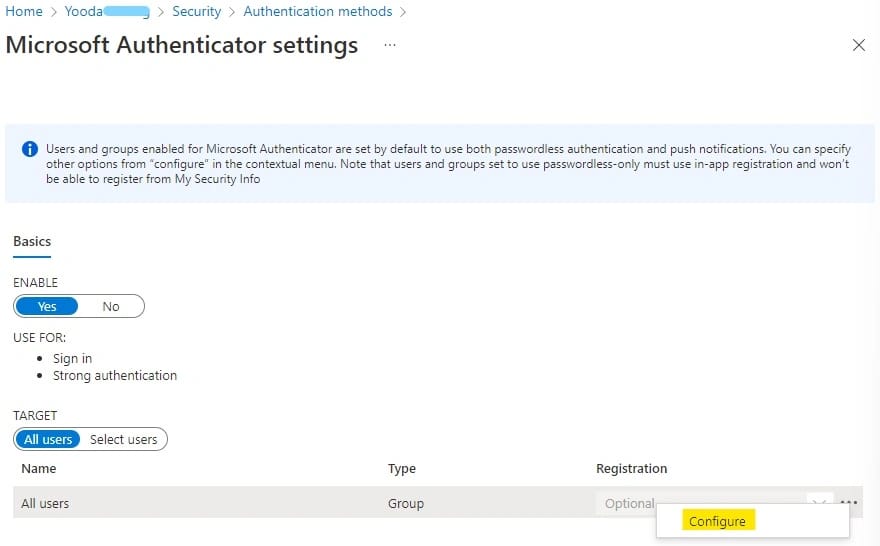The width and height of the screenshot is (880, 546).
Task: Select the All users group name in the table
Action: (x=46, y=503)
